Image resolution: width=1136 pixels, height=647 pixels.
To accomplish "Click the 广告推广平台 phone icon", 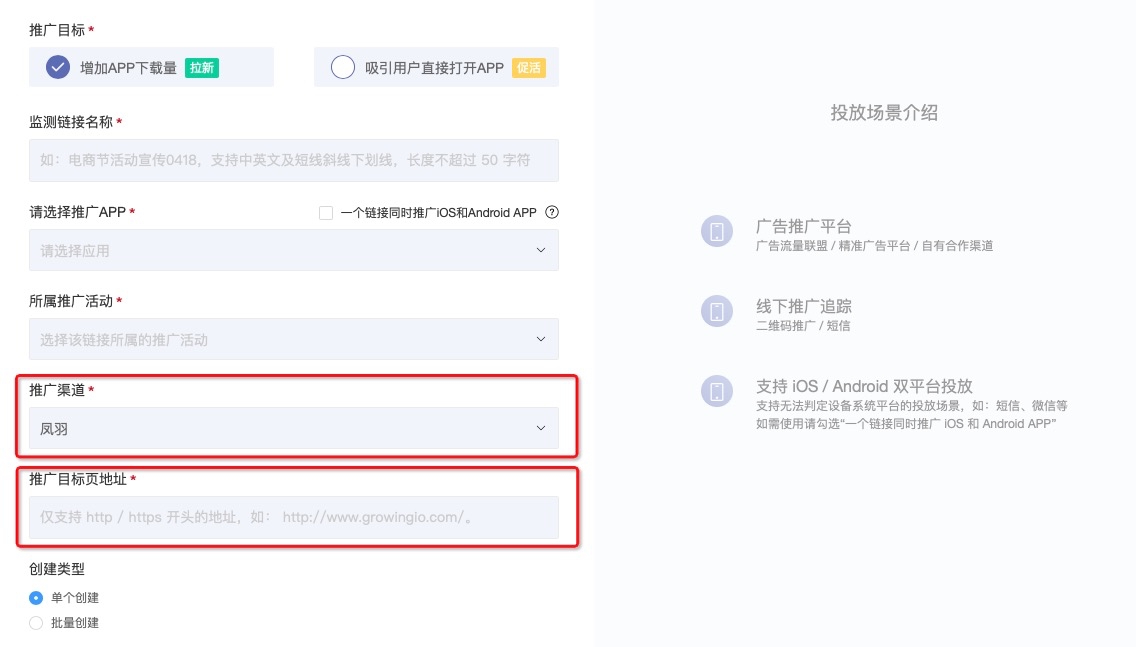I will 717,232.
